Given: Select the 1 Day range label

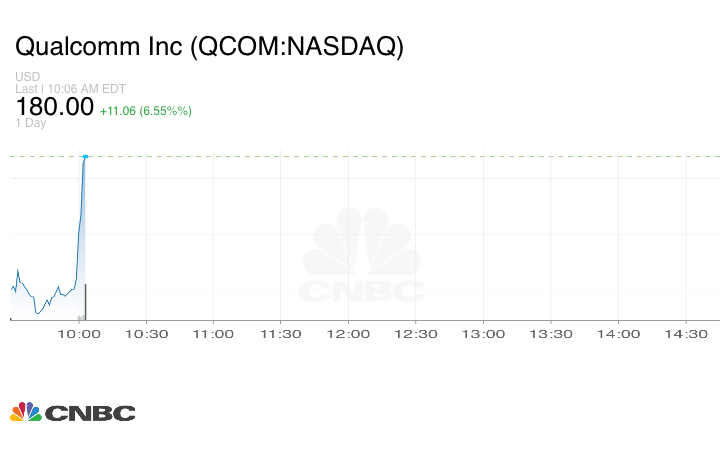Looking at the screenshot, I should click(x=31, y=123).
